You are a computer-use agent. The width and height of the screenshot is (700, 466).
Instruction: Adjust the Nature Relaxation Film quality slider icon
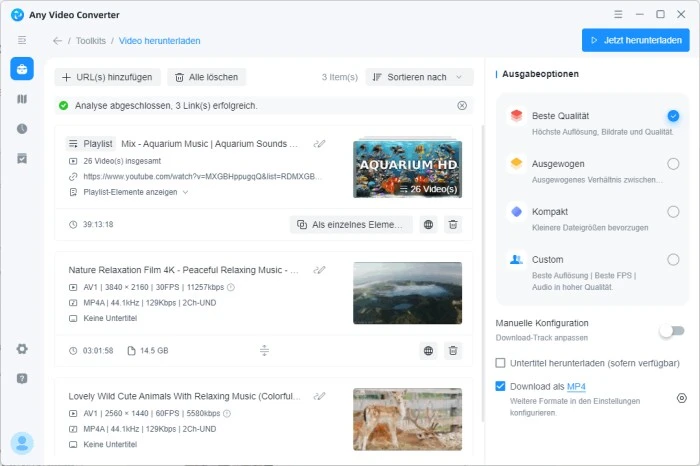[264, 351]
